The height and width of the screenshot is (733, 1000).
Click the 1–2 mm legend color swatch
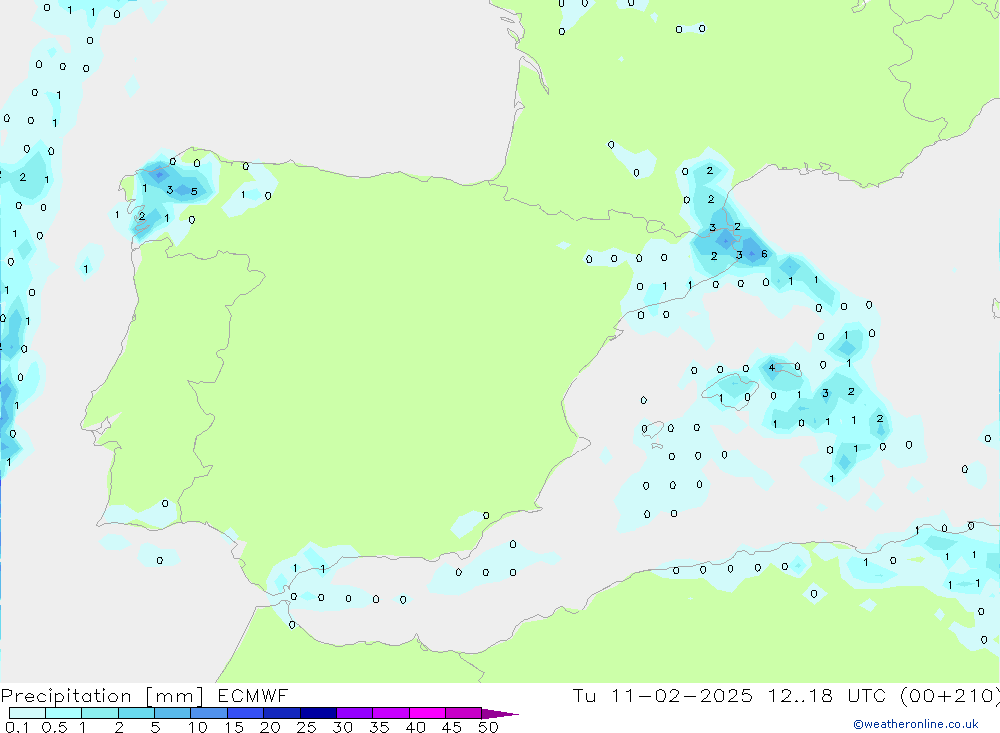[x=99, y=713]
